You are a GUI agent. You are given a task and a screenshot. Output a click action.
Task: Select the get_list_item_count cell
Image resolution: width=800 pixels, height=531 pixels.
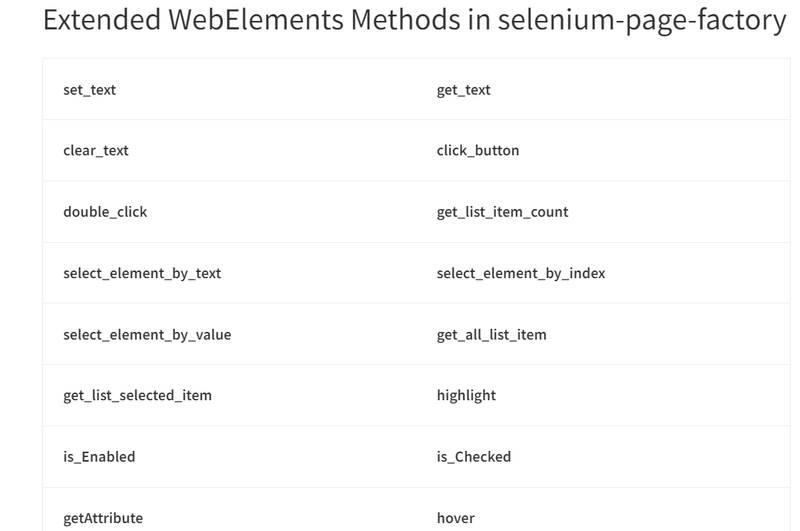pos(502,212)
